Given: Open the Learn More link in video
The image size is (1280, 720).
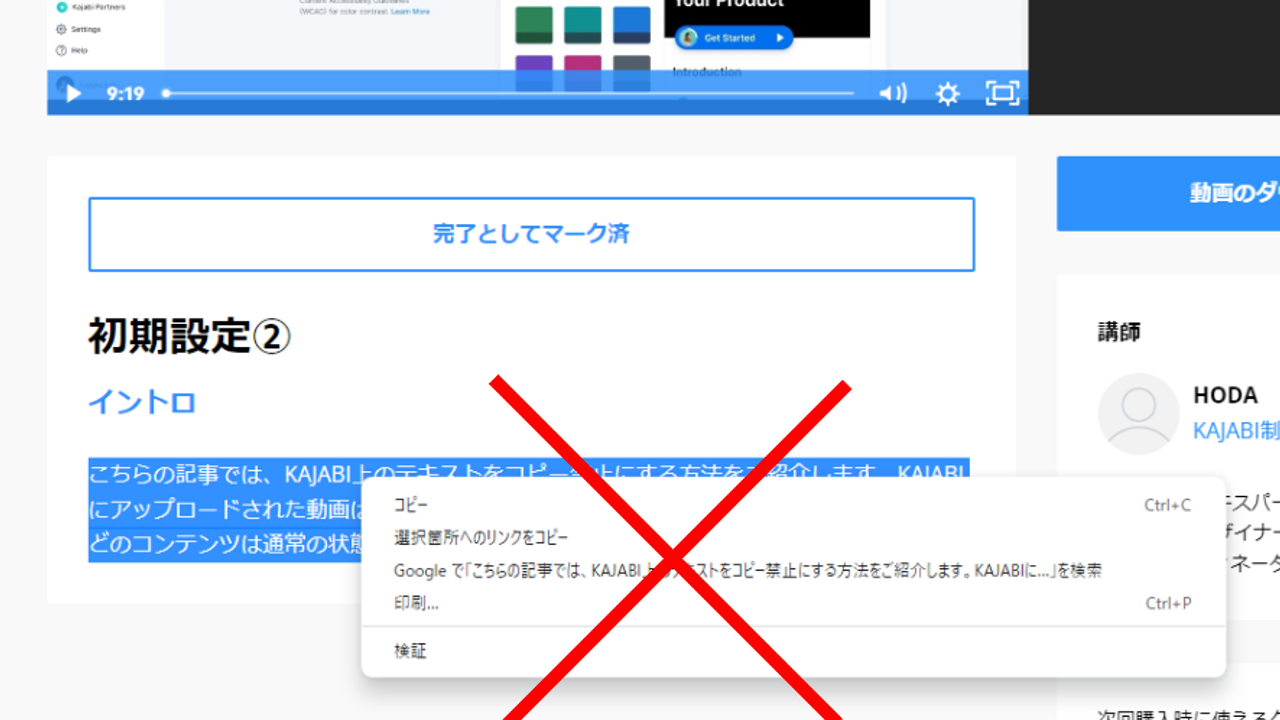Looking at the screenshot, I should coord(410,12).
